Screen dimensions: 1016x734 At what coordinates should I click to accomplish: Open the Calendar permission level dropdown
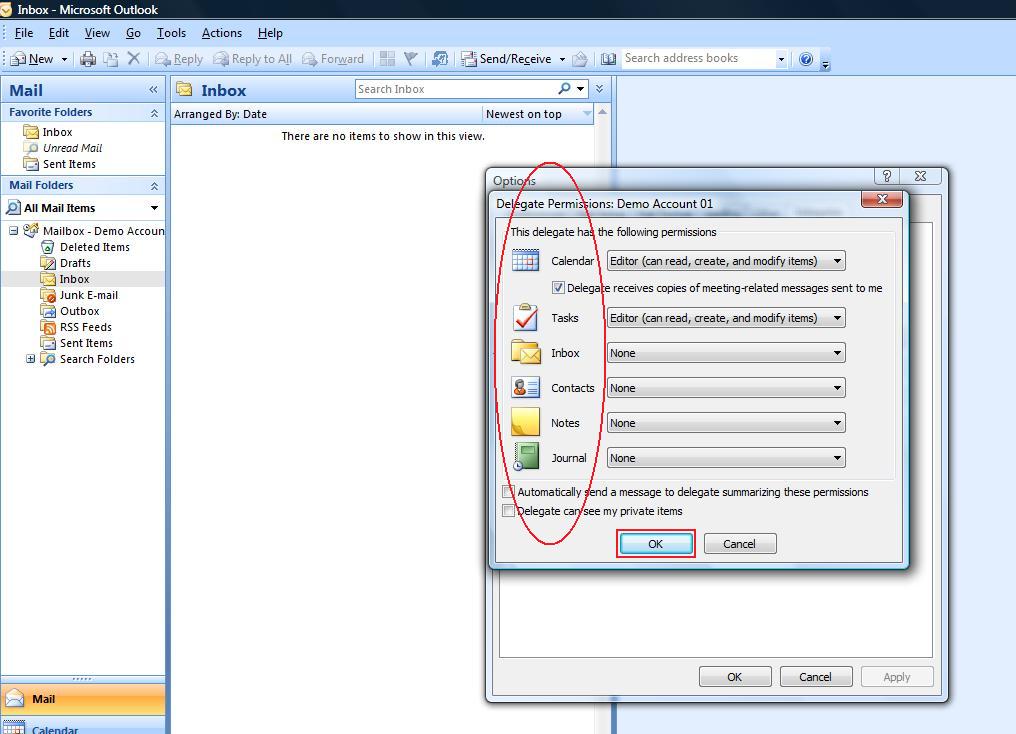pos(836,260)
